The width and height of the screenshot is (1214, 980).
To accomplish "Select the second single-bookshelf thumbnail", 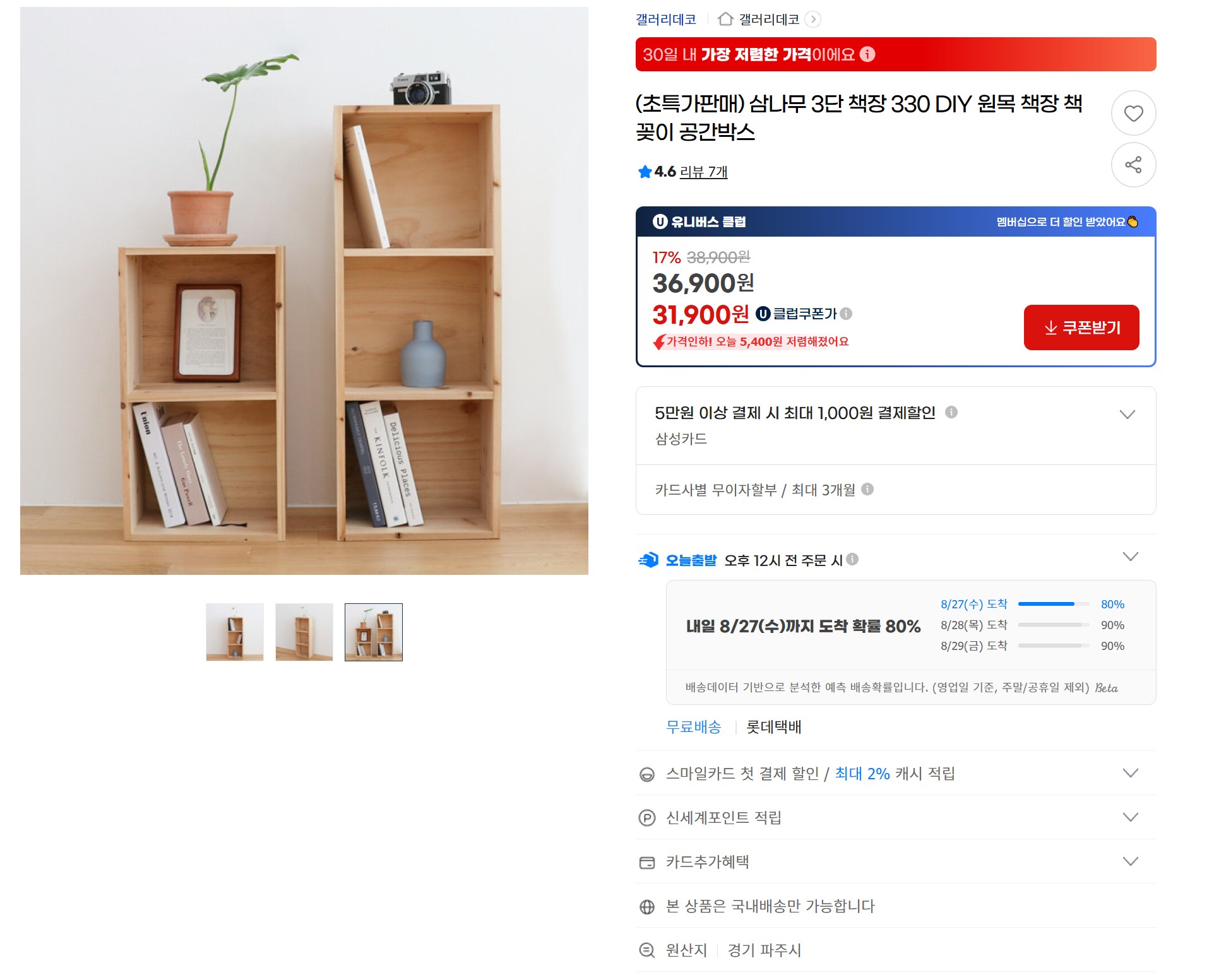I will point(304,632).
